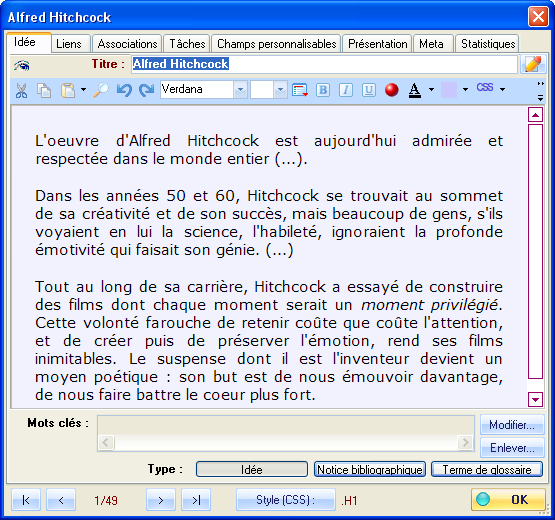Switch to the Présentation tab
The width and height of the screenshot is (555, 520).
coord(377,44)
